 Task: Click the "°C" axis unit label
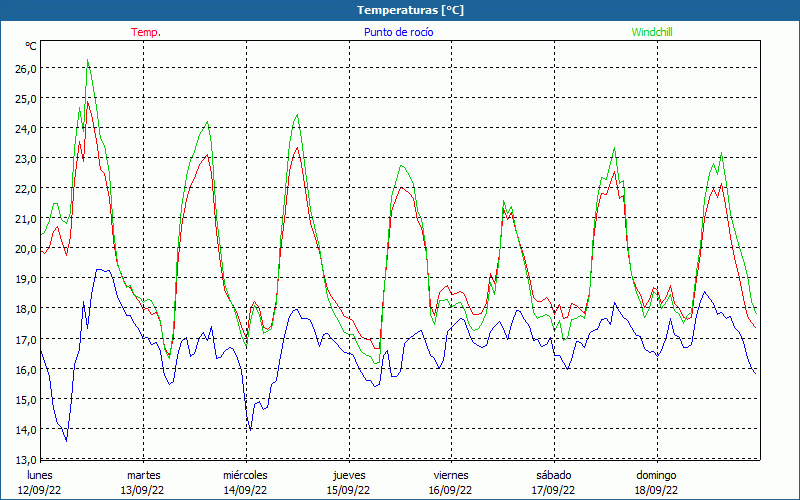coord(31,46)
